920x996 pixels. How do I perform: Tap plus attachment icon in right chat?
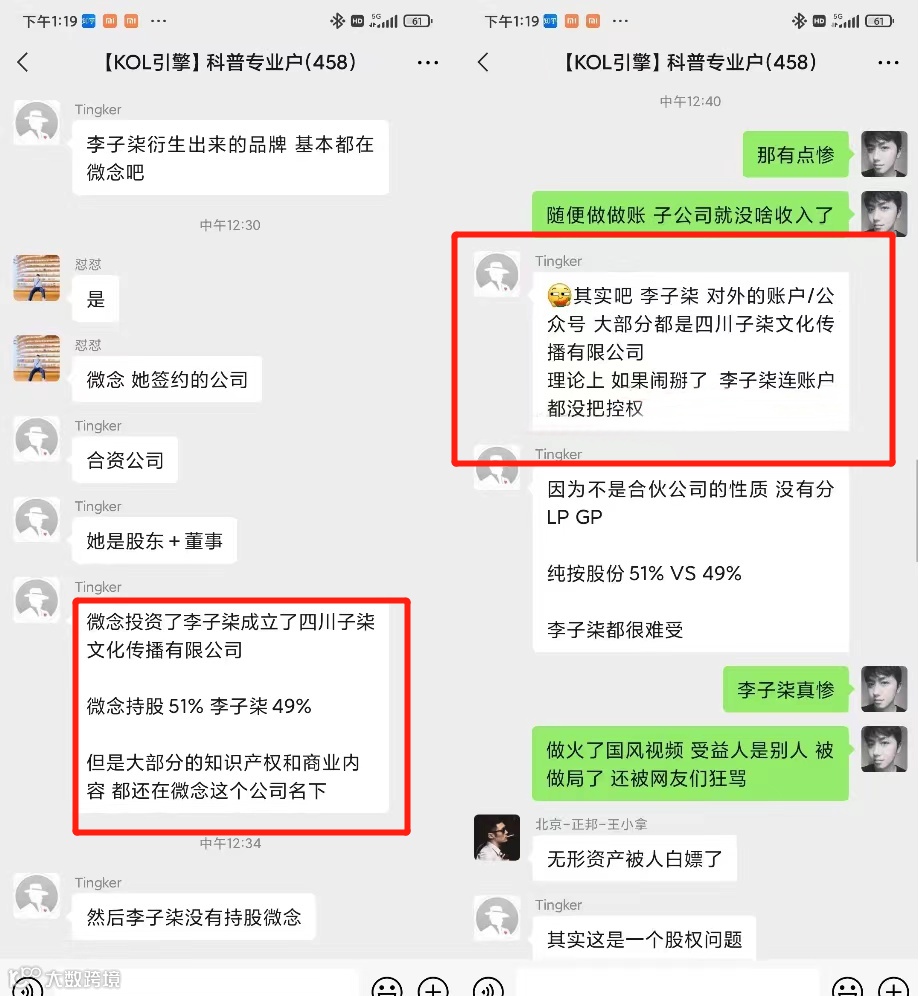click(x=894, y=986)
